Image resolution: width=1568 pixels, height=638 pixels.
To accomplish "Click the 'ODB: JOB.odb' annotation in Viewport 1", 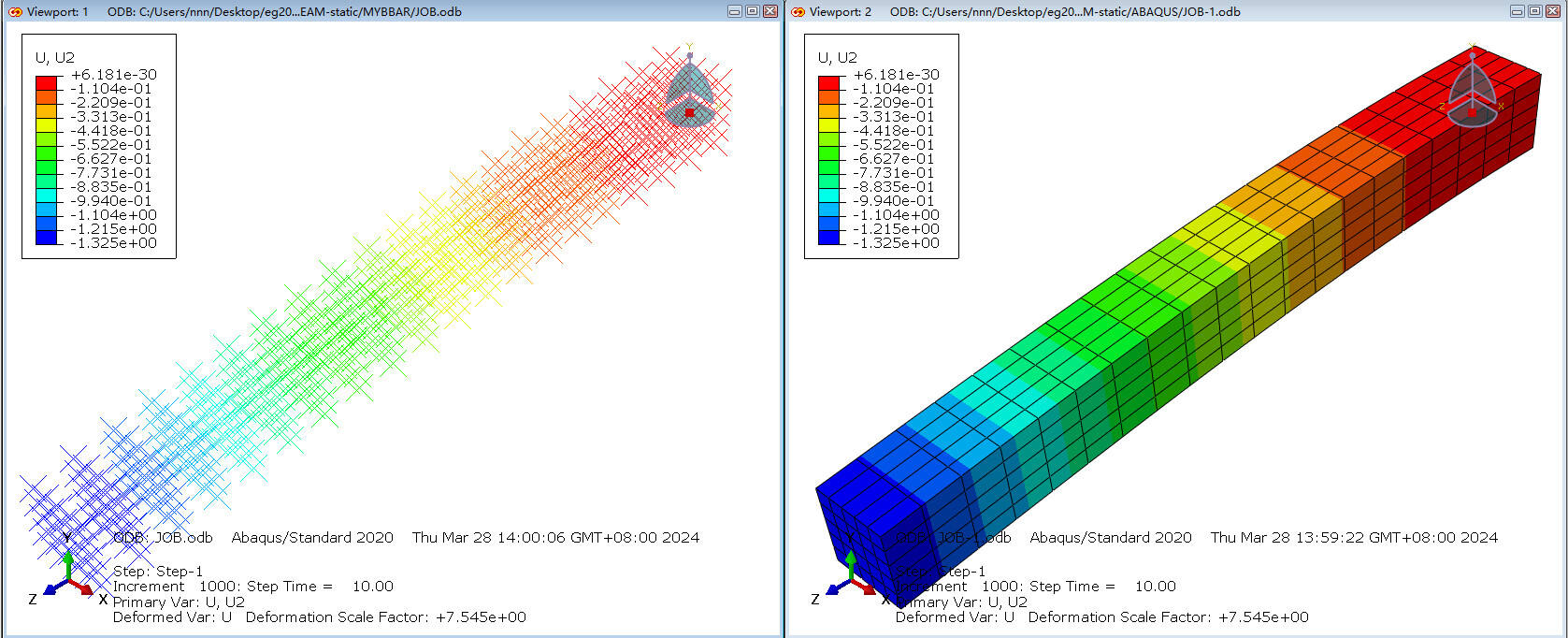I will click(x=163, y=538).
